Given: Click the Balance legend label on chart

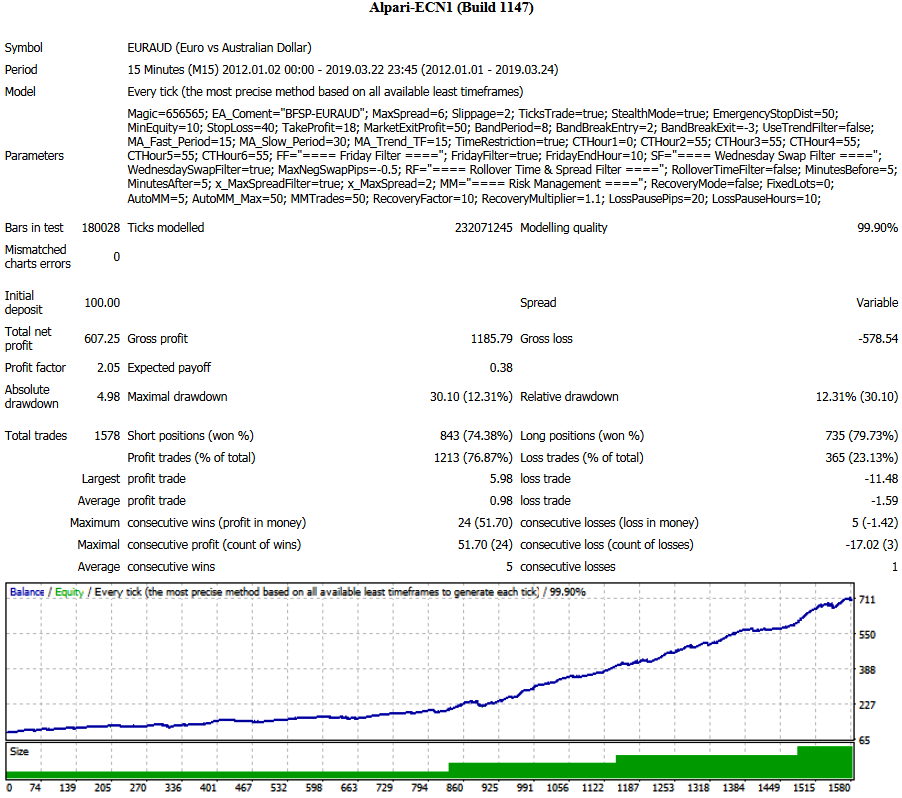Looking at the screenshot, I should coord(27,592).
